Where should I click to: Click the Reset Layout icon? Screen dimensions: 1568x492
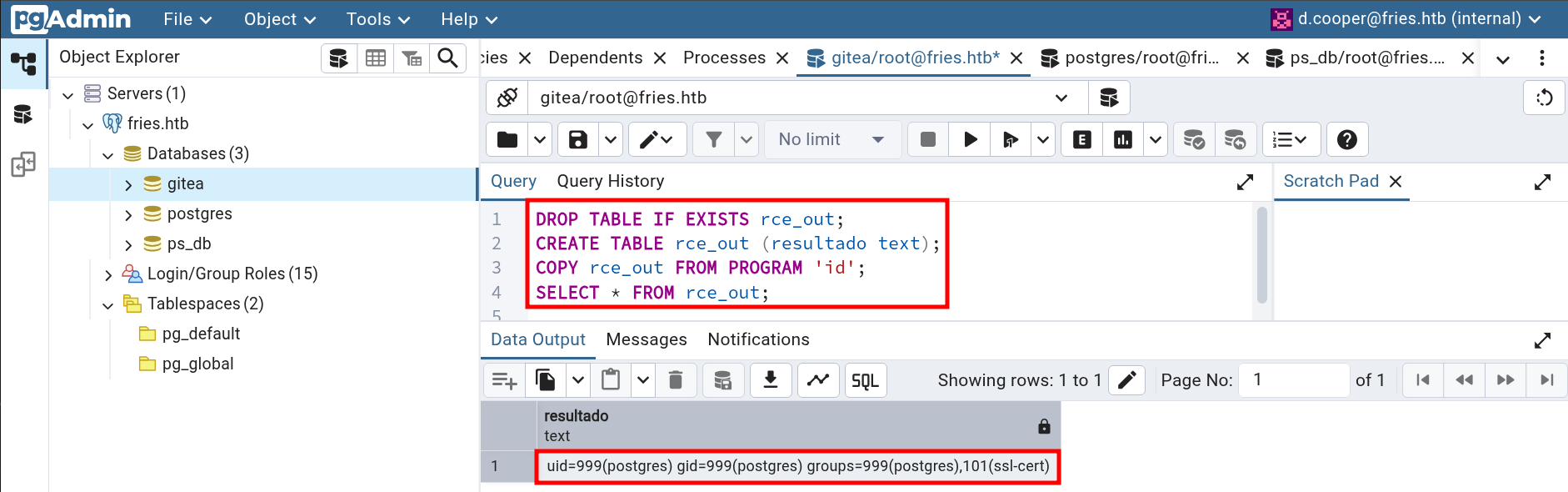[1544, 98]
